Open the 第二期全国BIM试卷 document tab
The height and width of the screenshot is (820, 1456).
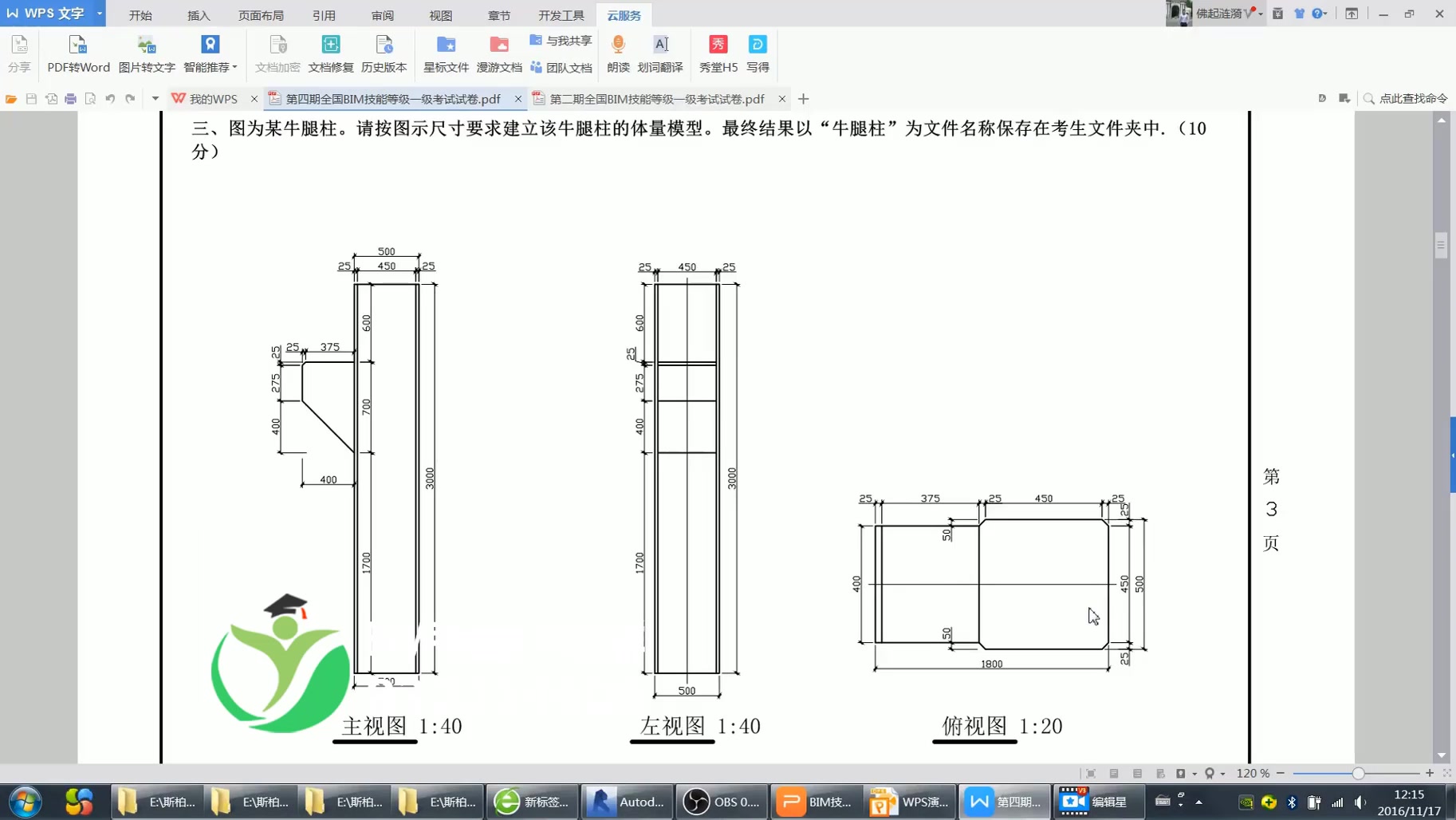click(654, 98)
